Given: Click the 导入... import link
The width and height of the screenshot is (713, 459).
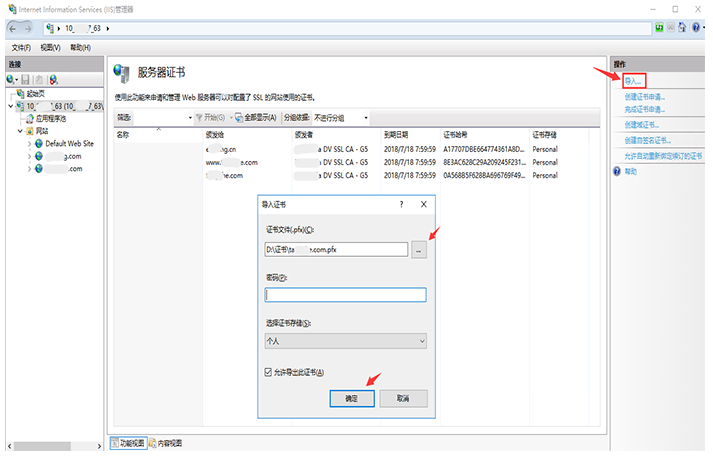Looking at the screenshot, I should [x=633, y=79].
